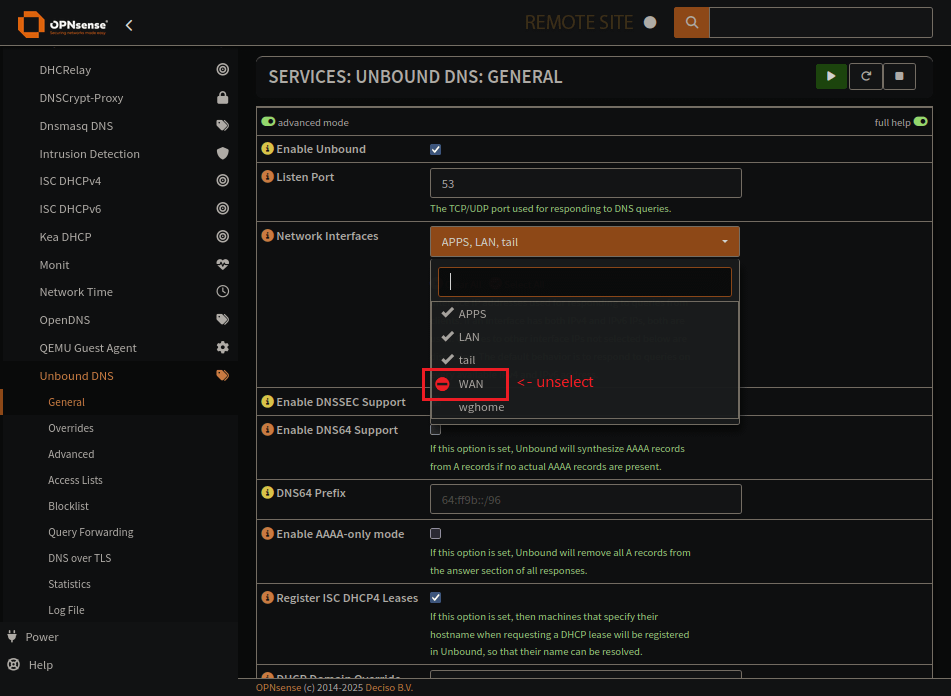Click the Power plug icon
Image resolution: width=951 pixels, height=696 pixels.
click(12, 636)
